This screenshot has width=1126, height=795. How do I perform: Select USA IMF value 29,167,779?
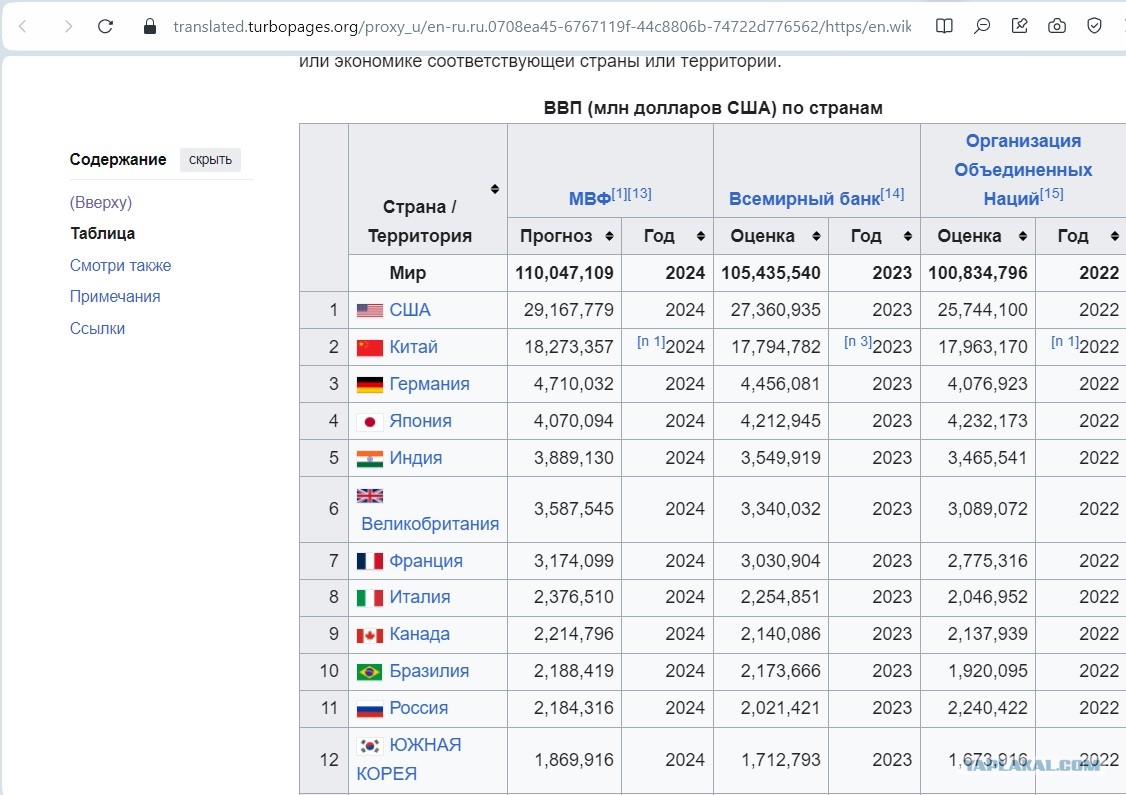click(569, 310)
